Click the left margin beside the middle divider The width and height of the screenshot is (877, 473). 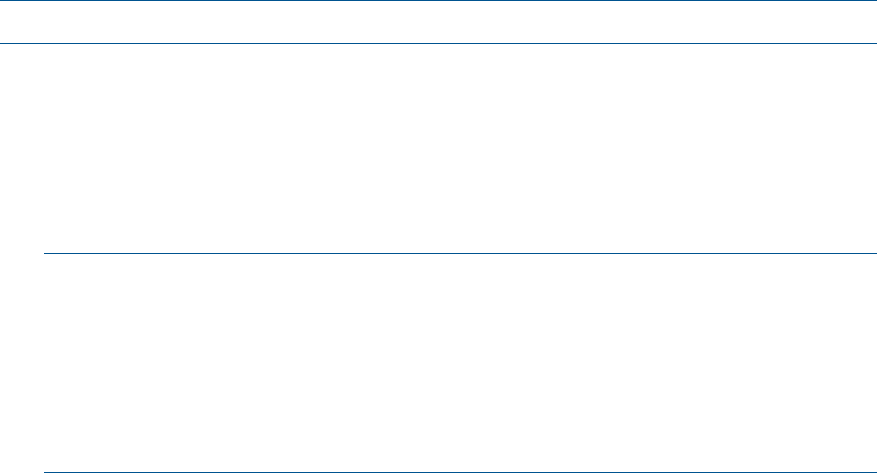(22, 253)
